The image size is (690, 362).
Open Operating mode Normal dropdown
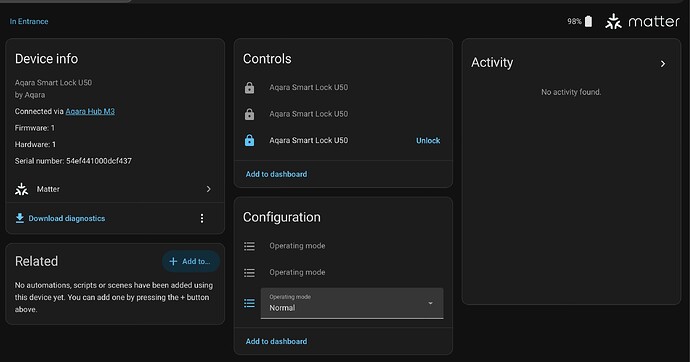pyautogui.click(x=352, y=303)
